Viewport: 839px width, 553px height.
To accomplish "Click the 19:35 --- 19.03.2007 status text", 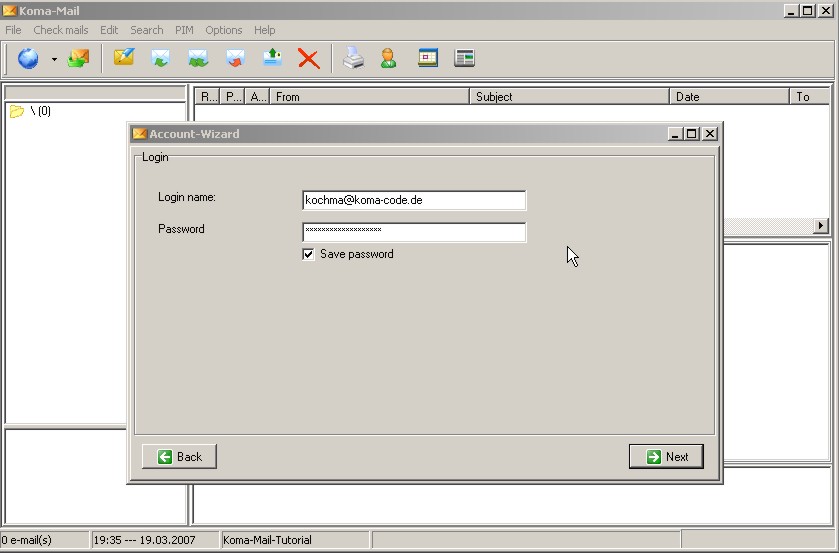I will (144, 540).
